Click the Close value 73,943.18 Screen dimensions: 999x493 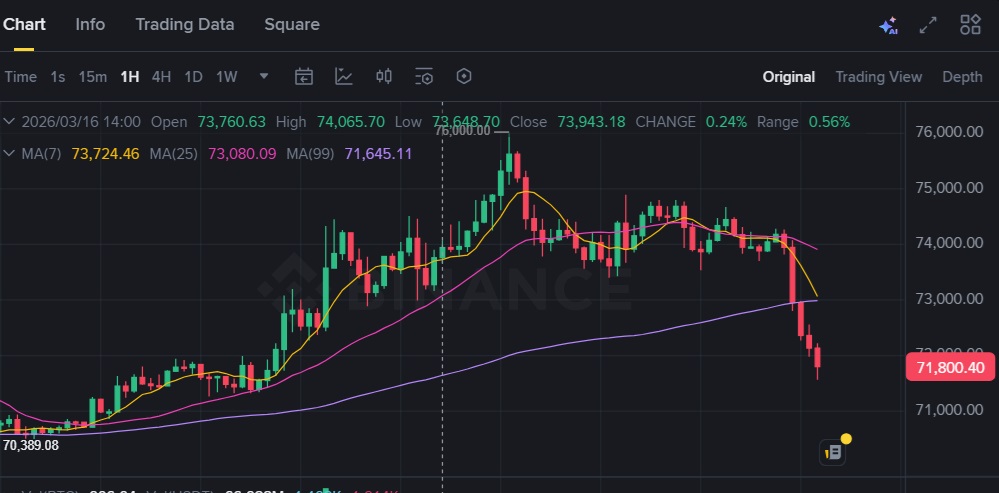click(x=591, y=122)
